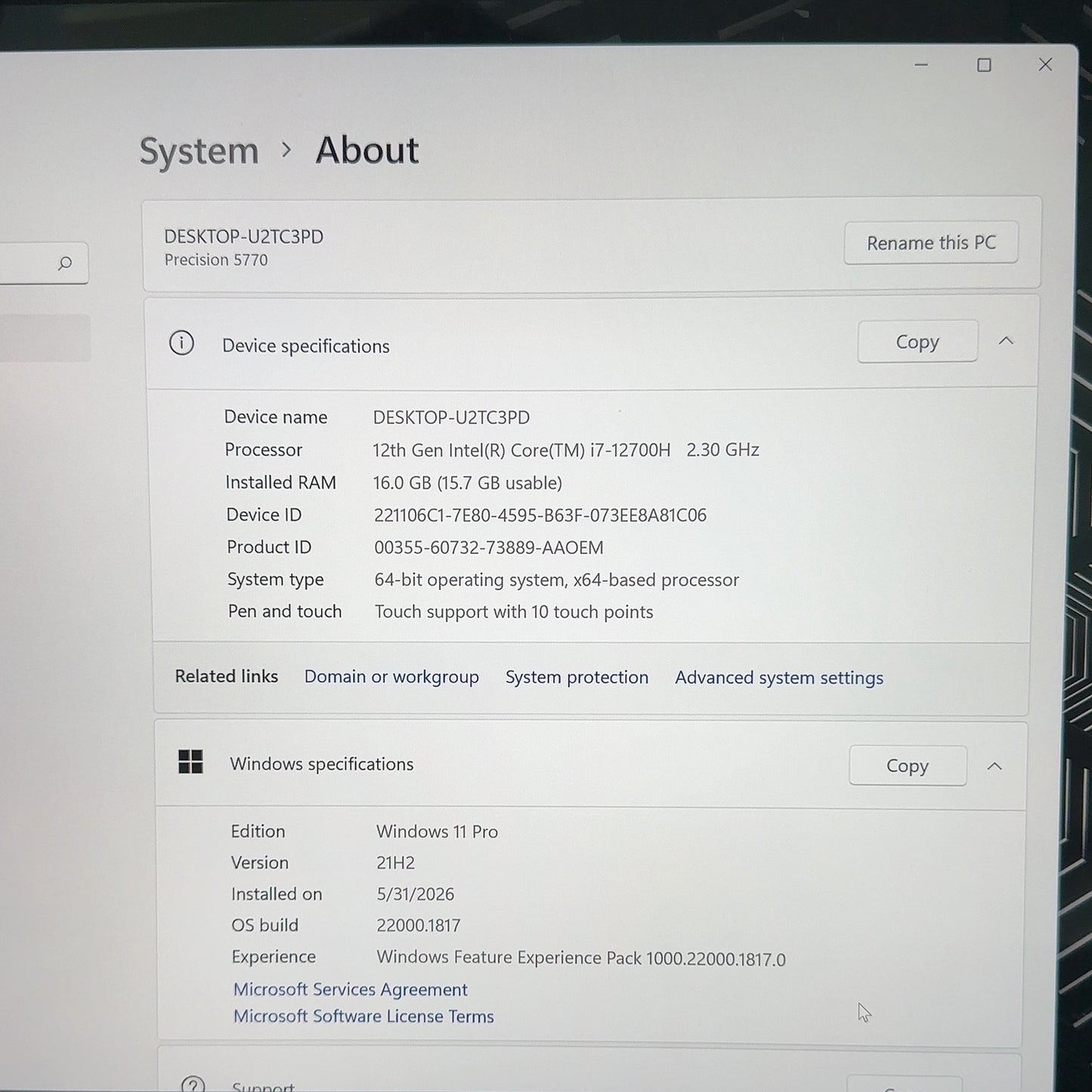Image resolution: width=1092 pixels, height=1092 pixels.
Task: Click the 'Processor' label
Action: coord(264,450)
